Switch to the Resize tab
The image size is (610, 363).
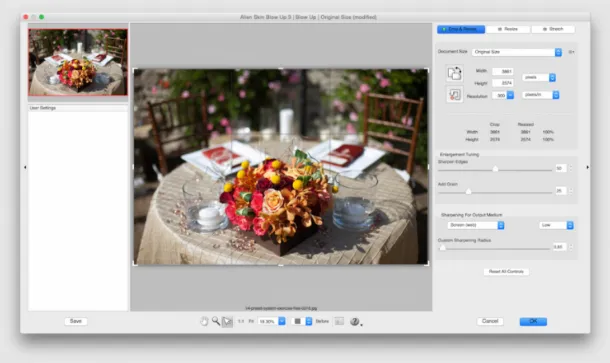click(508, 29)
